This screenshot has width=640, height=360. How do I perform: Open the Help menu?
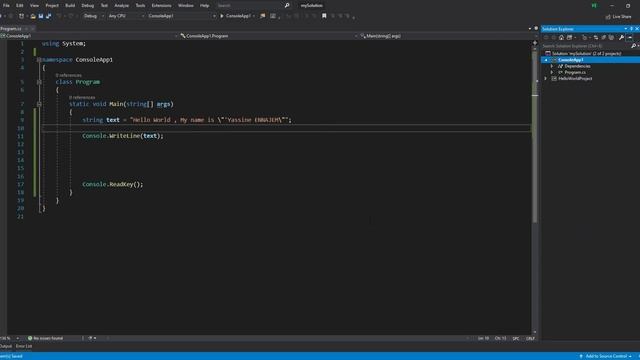click(204, 5)
